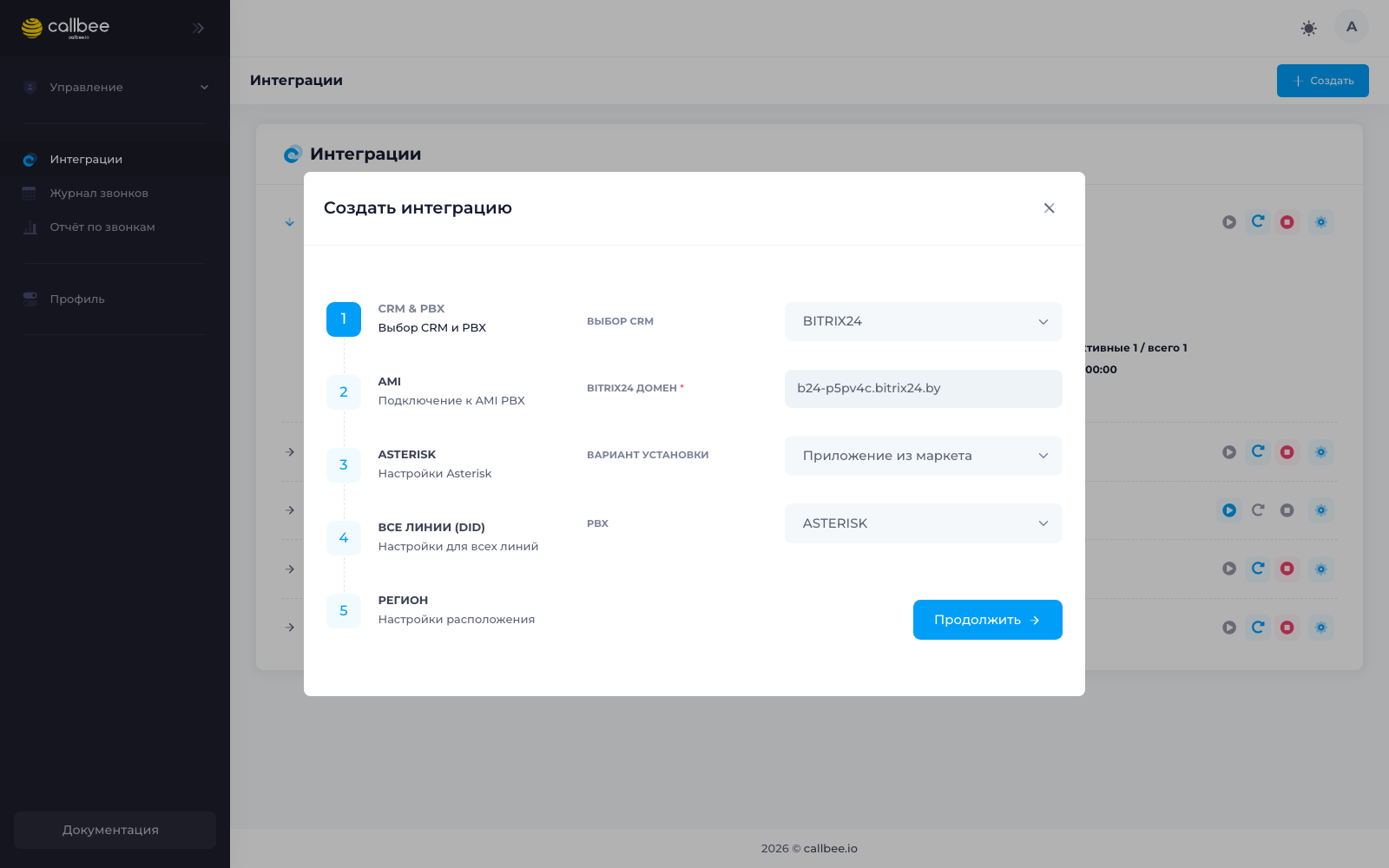Viewport: 1389px width, 868px height.
Task: Open the Документация button
Action: tap(115, 830)
